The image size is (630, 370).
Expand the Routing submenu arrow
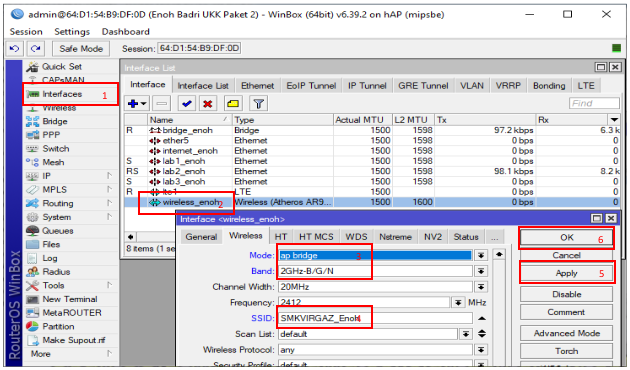pos(110,203)
